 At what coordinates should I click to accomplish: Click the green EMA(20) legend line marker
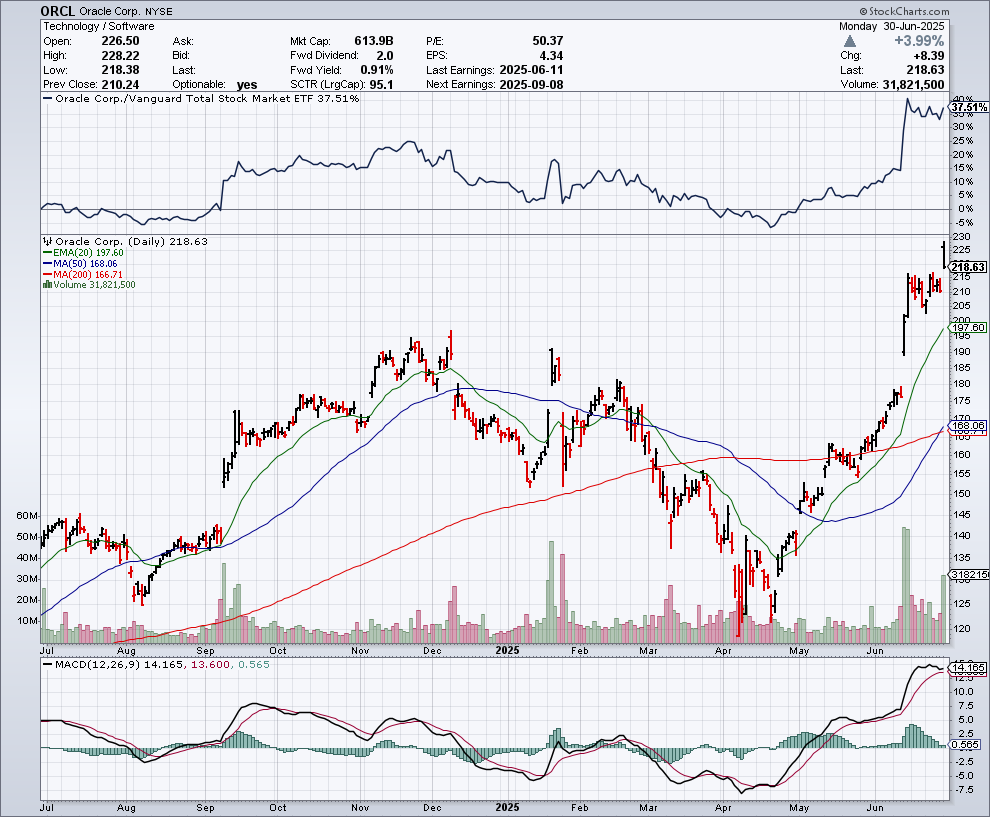[x=47, y=253]
